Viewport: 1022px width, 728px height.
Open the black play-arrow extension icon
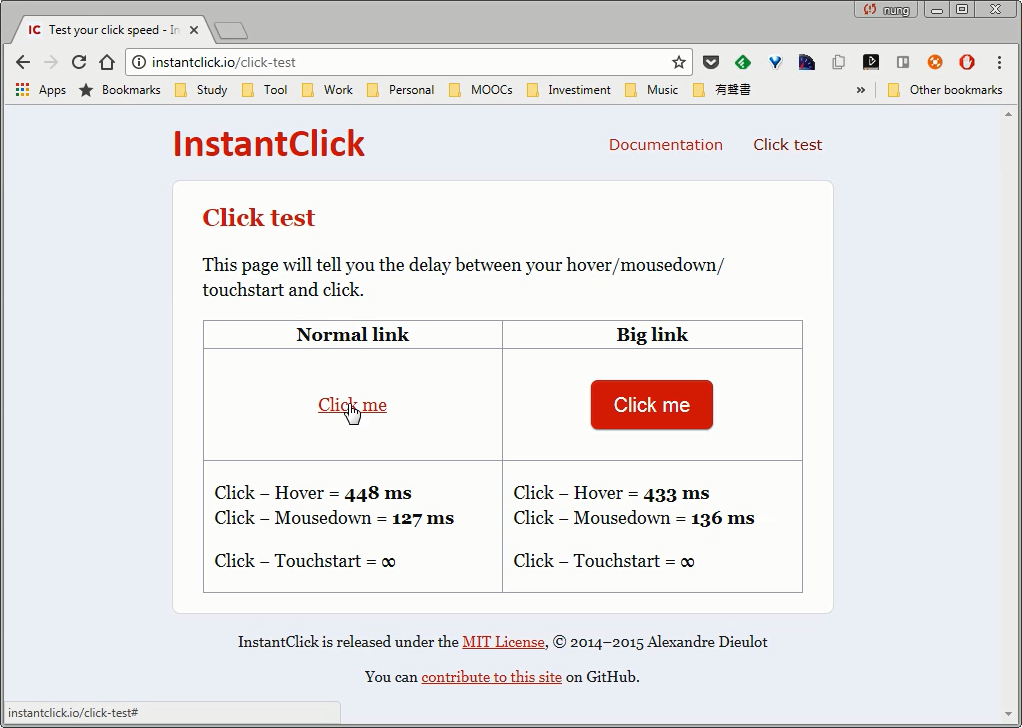pyautogui.click(x=871, y=63)
